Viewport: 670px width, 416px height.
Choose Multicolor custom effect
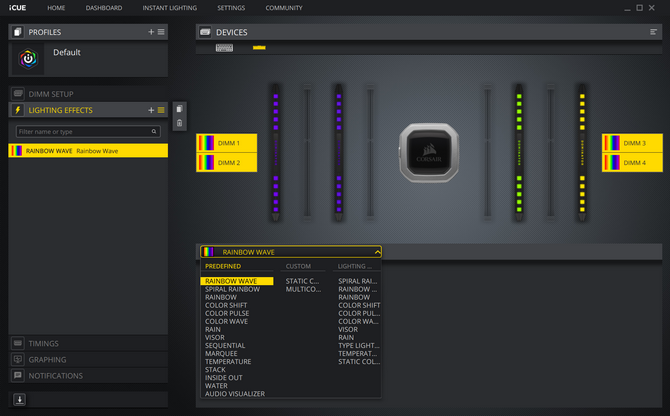coord(303,289)
